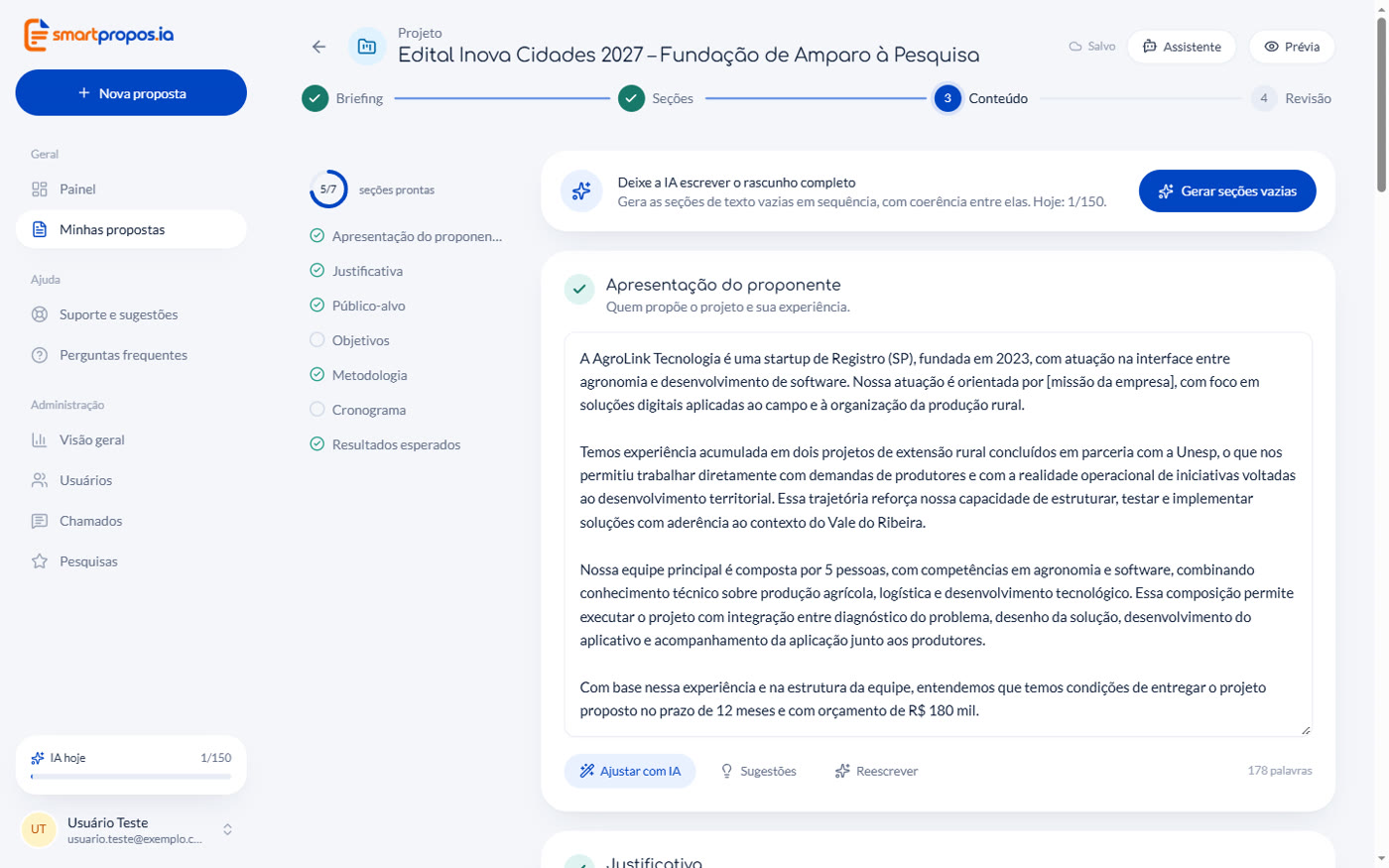1389x868 pixels.
Task: Click the Nova proposta button
Action: 131,93
